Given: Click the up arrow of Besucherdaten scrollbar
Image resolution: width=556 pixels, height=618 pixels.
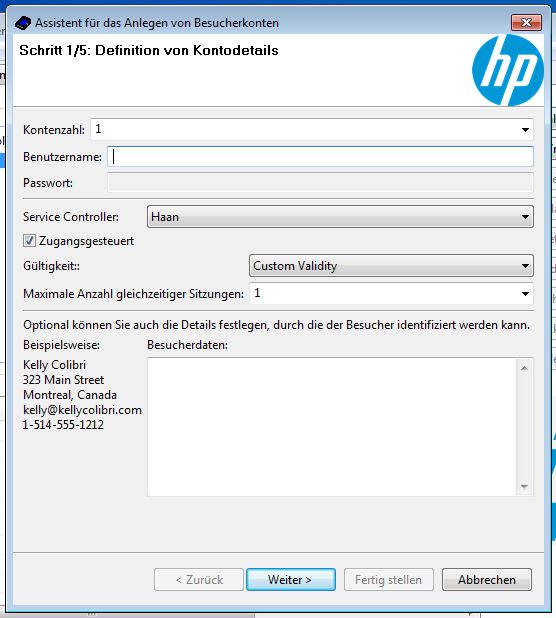Looking at the screenshot, I should [x=524, y=368].
